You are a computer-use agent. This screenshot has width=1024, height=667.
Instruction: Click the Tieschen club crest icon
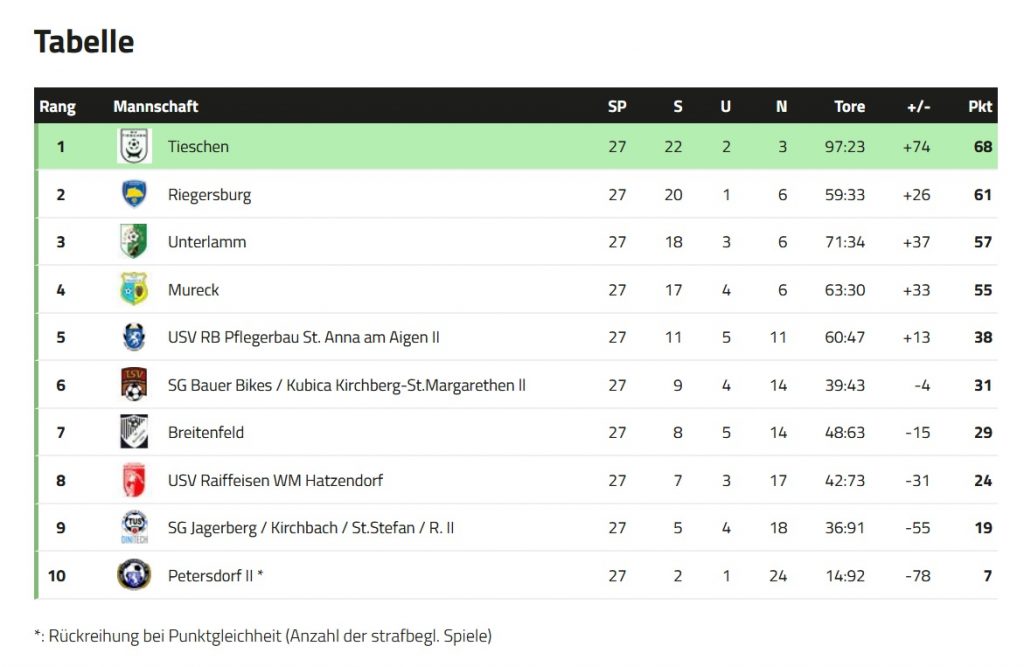[135, 146]
